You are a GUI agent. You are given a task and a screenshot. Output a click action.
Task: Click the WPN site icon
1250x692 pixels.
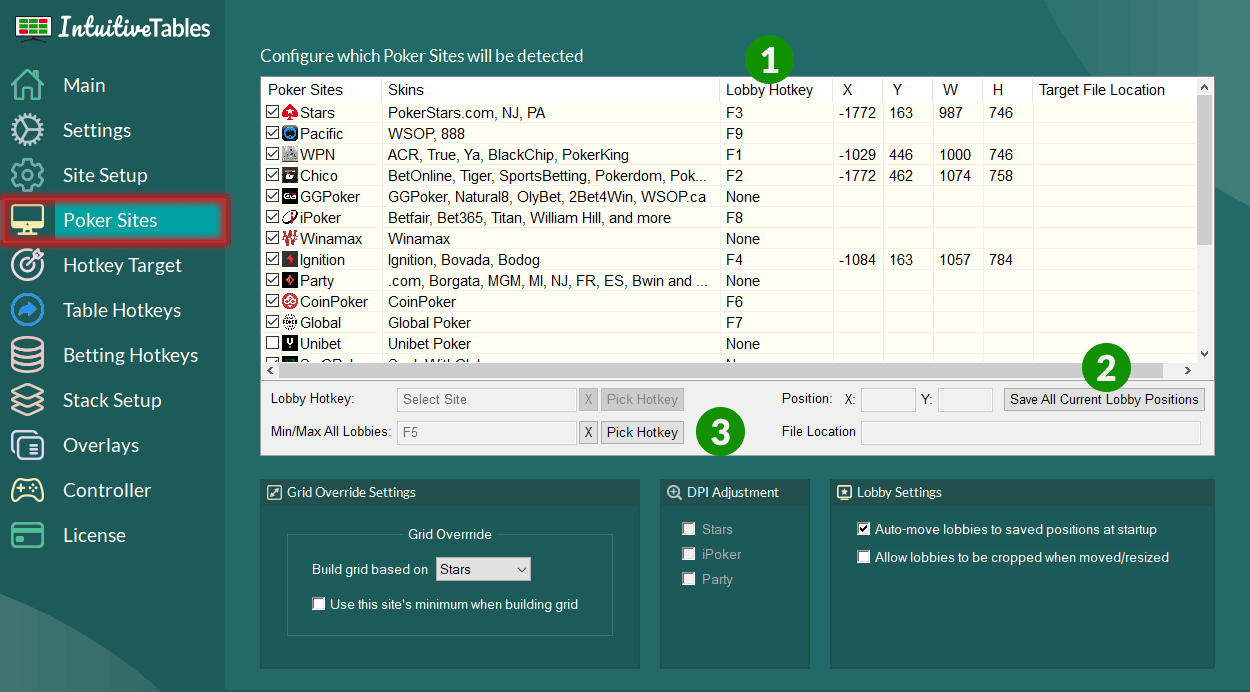pyautogui.click(x=290, y=155)
